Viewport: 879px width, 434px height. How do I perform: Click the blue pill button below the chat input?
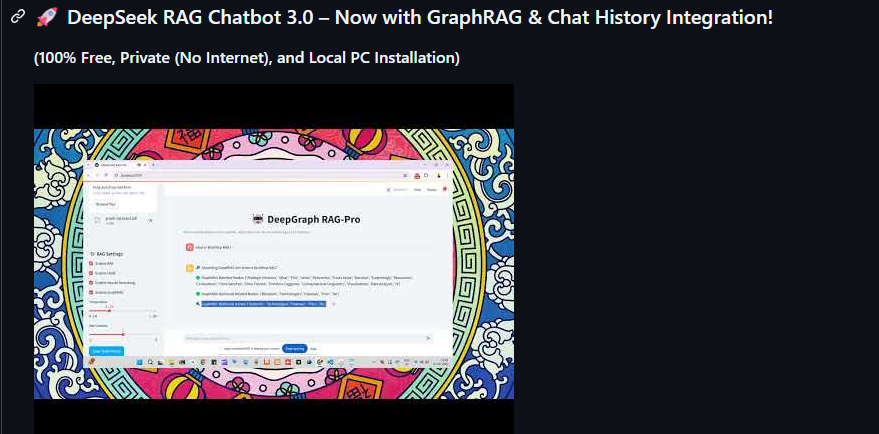[x=295, y=348]
